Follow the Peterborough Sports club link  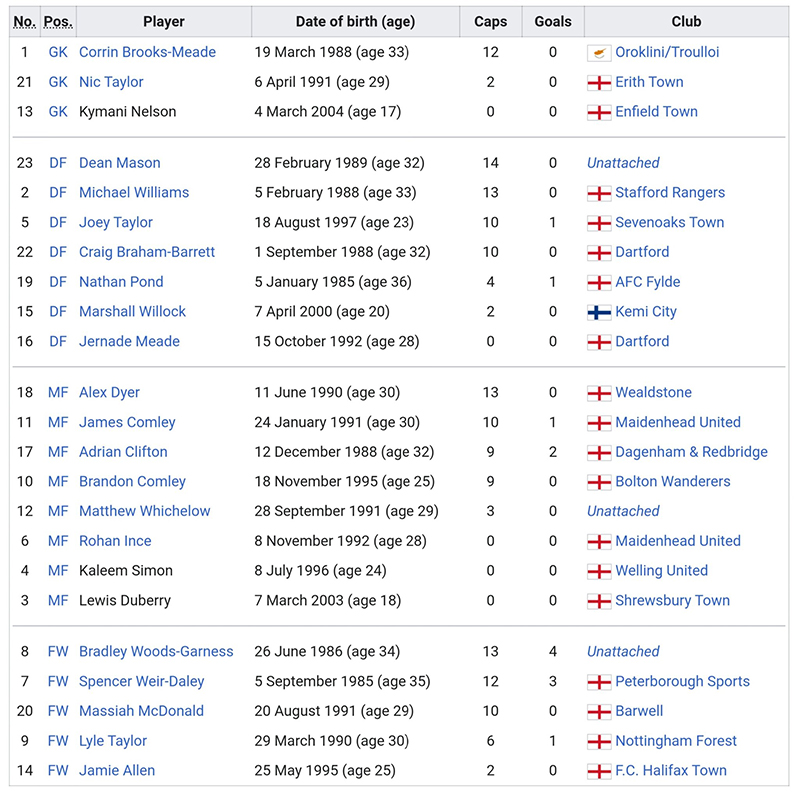[682, 681]
